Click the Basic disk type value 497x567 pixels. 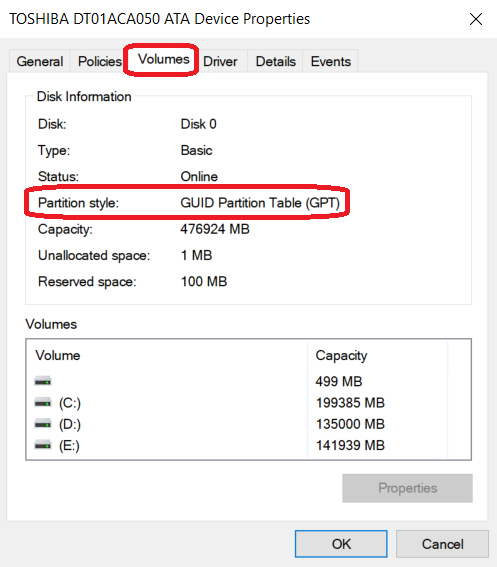pyautogui.click(x=196, y=150)
